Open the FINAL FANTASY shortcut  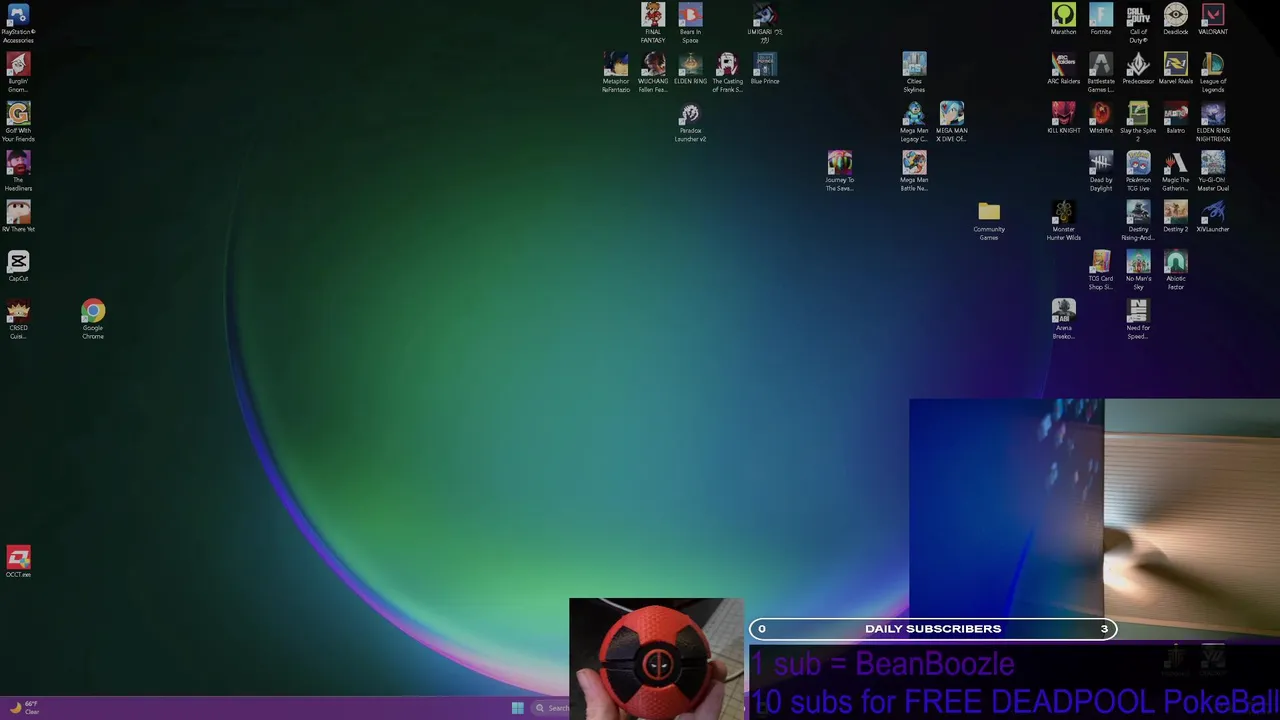tap(653, 24)
